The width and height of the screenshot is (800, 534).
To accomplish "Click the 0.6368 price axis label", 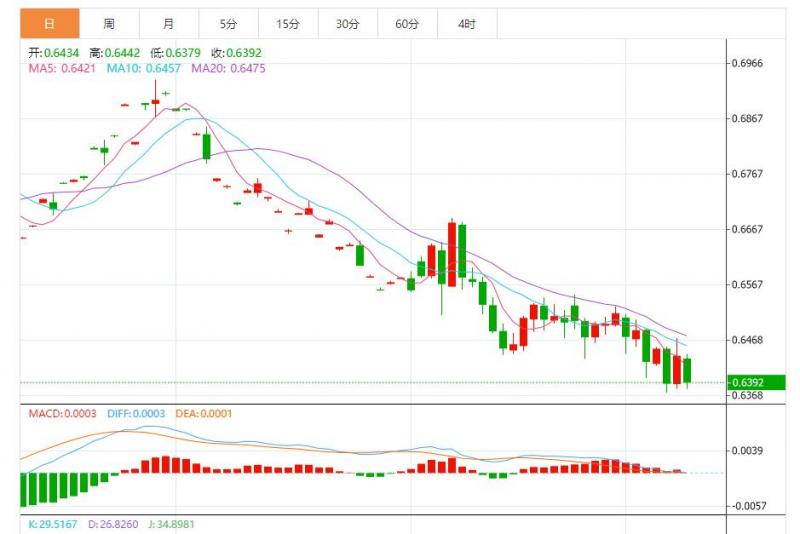I will [747, 396].
